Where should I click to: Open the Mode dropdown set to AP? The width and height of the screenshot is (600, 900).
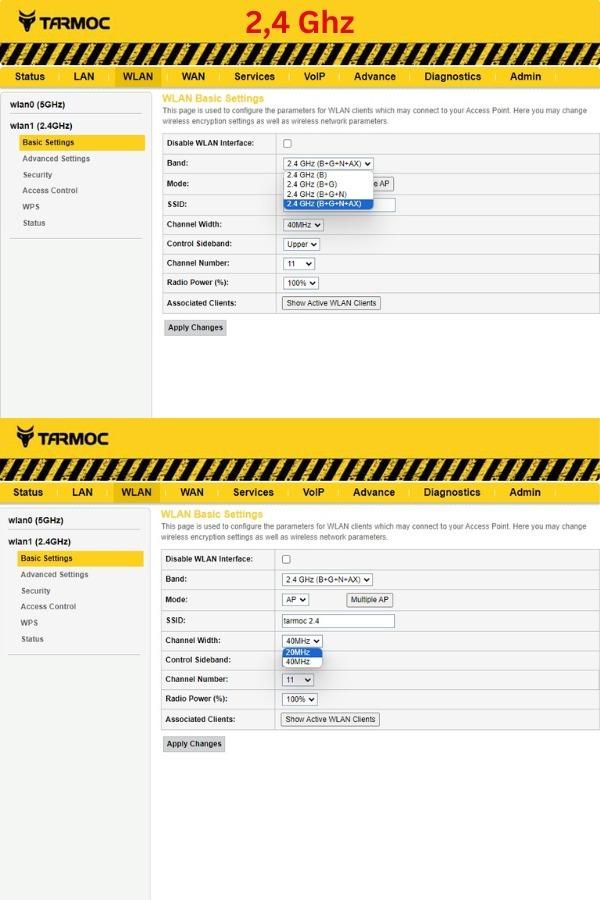click(296, 600)
